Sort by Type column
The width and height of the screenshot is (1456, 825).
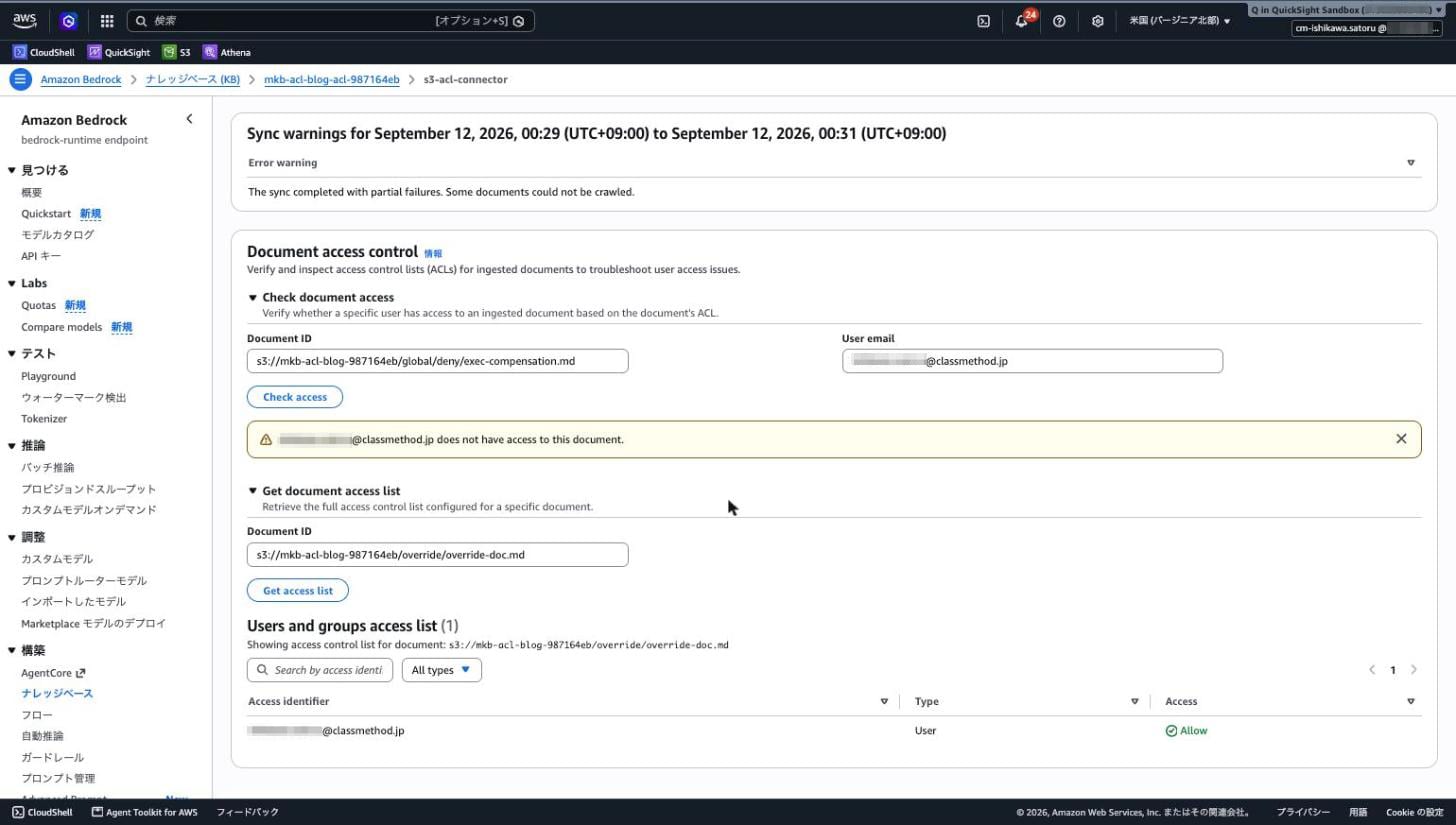1134,701
